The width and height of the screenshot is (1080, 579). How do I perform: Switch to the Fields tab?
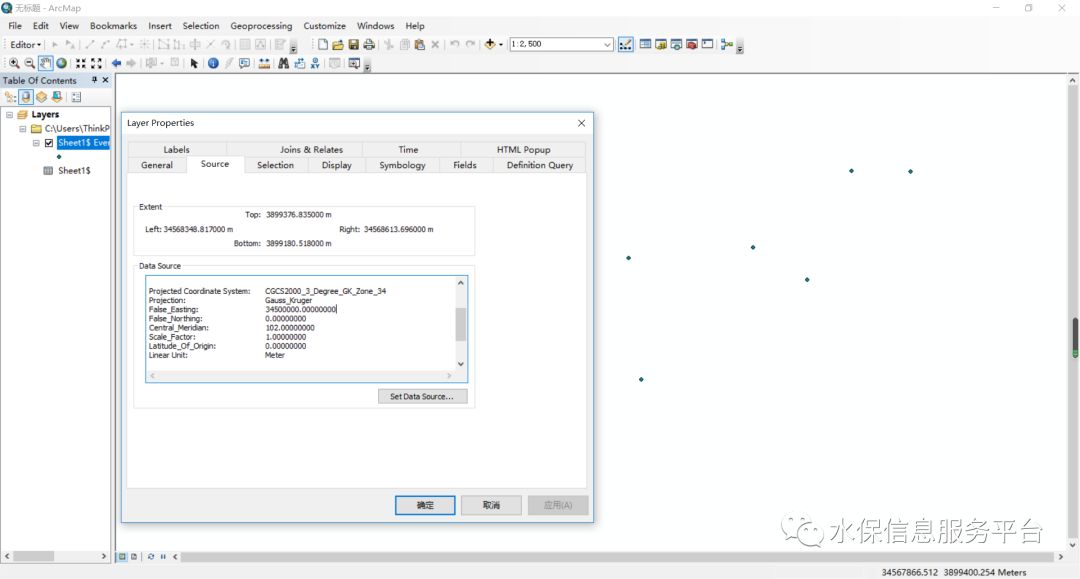[x=465, y=165]
